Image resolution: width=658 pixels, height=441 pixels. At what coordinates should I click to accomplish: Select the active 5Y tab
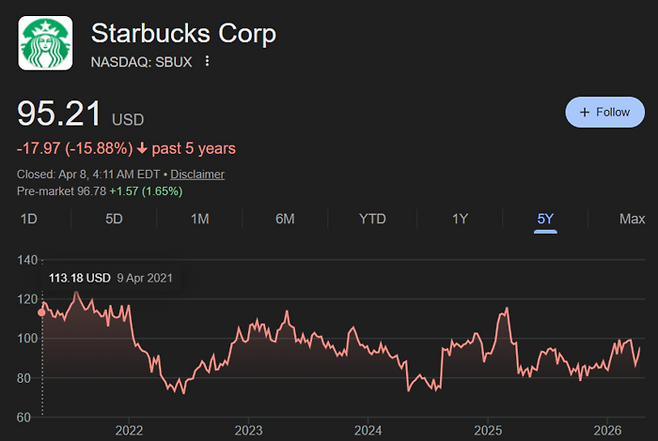click(544, 219)
